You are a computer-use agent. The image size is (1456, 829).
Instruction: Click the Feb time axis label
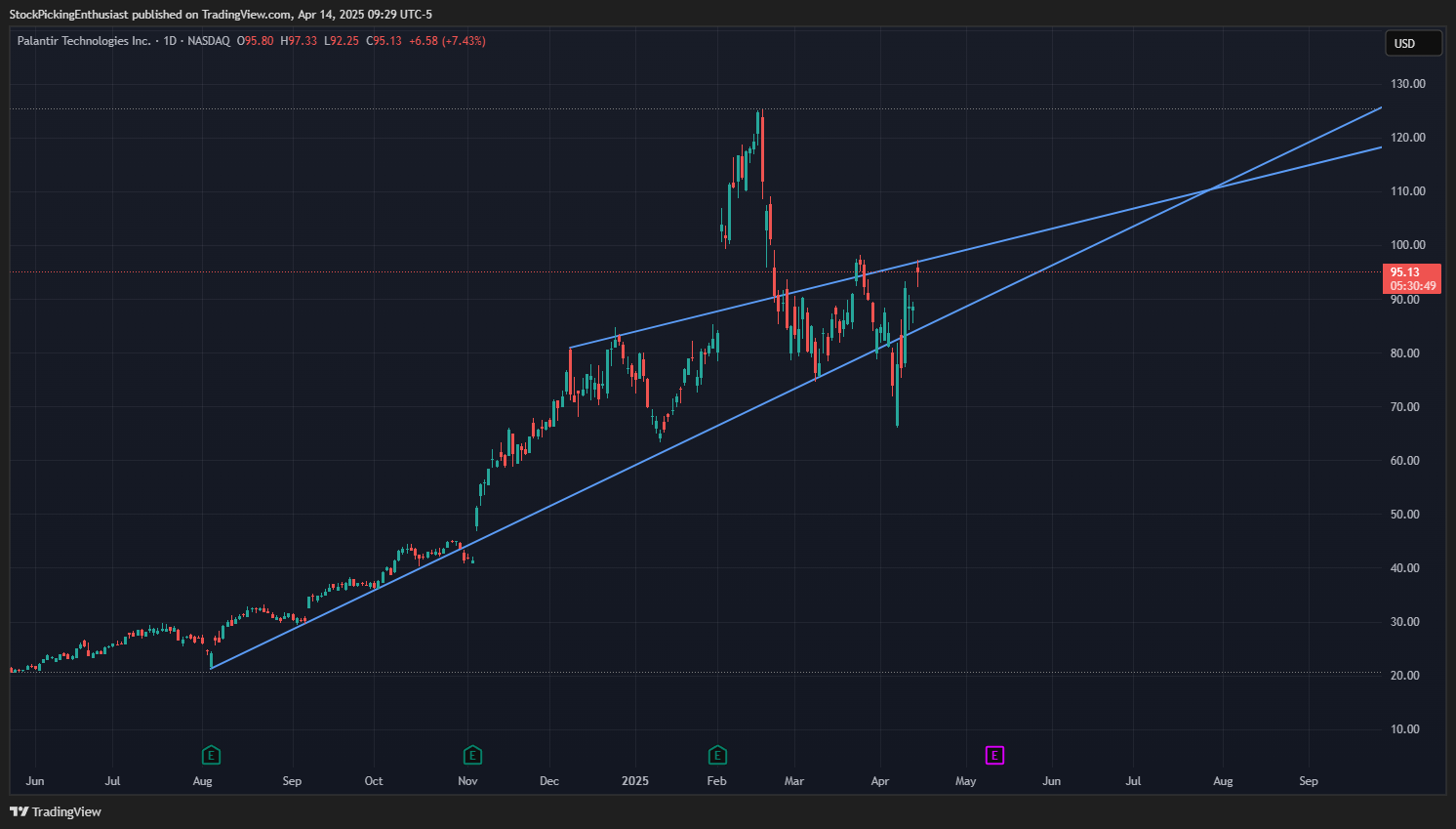coord(717,781)
